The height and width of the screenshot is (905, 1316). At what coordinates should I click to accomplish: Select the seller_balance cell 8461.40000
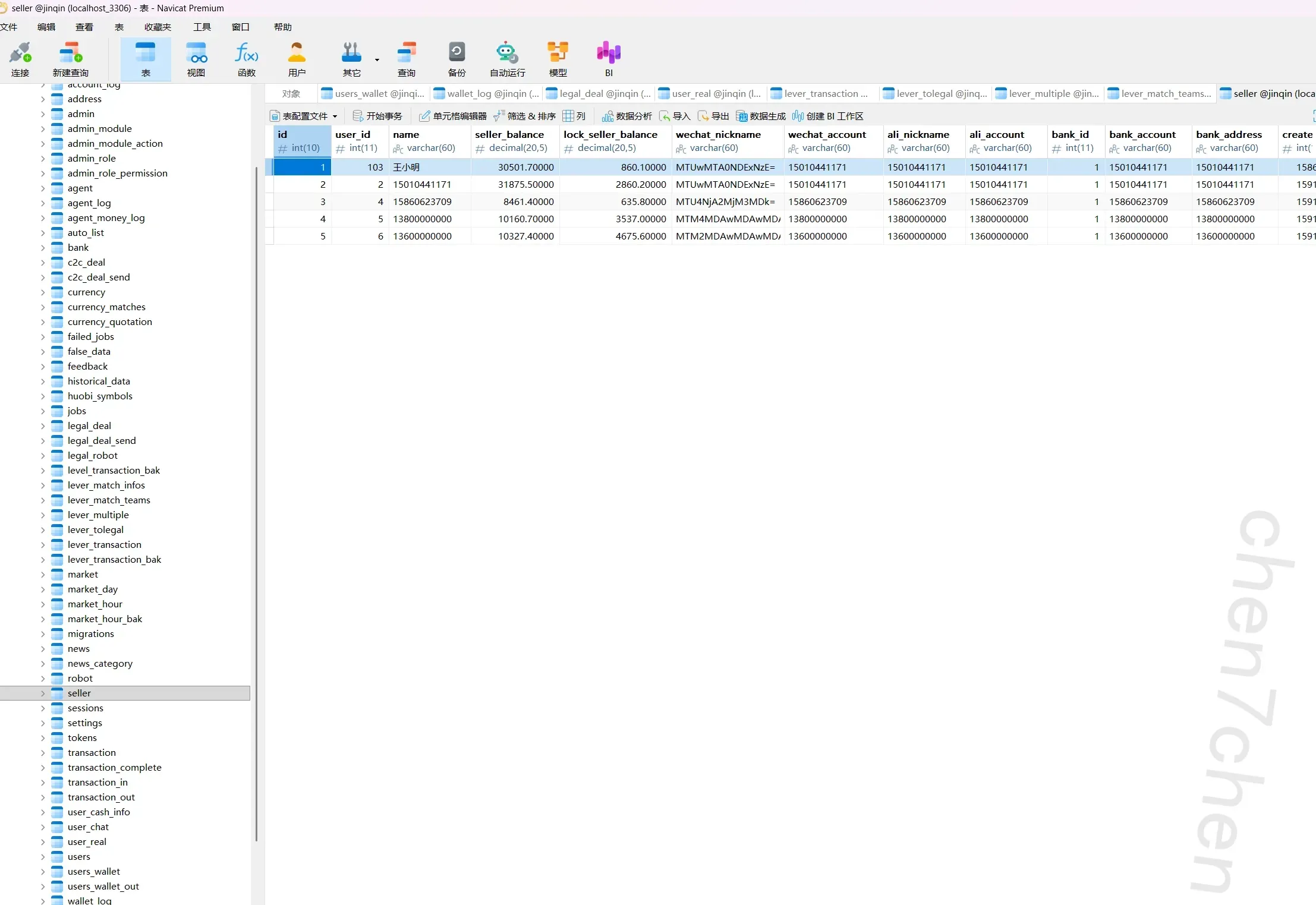515,201
